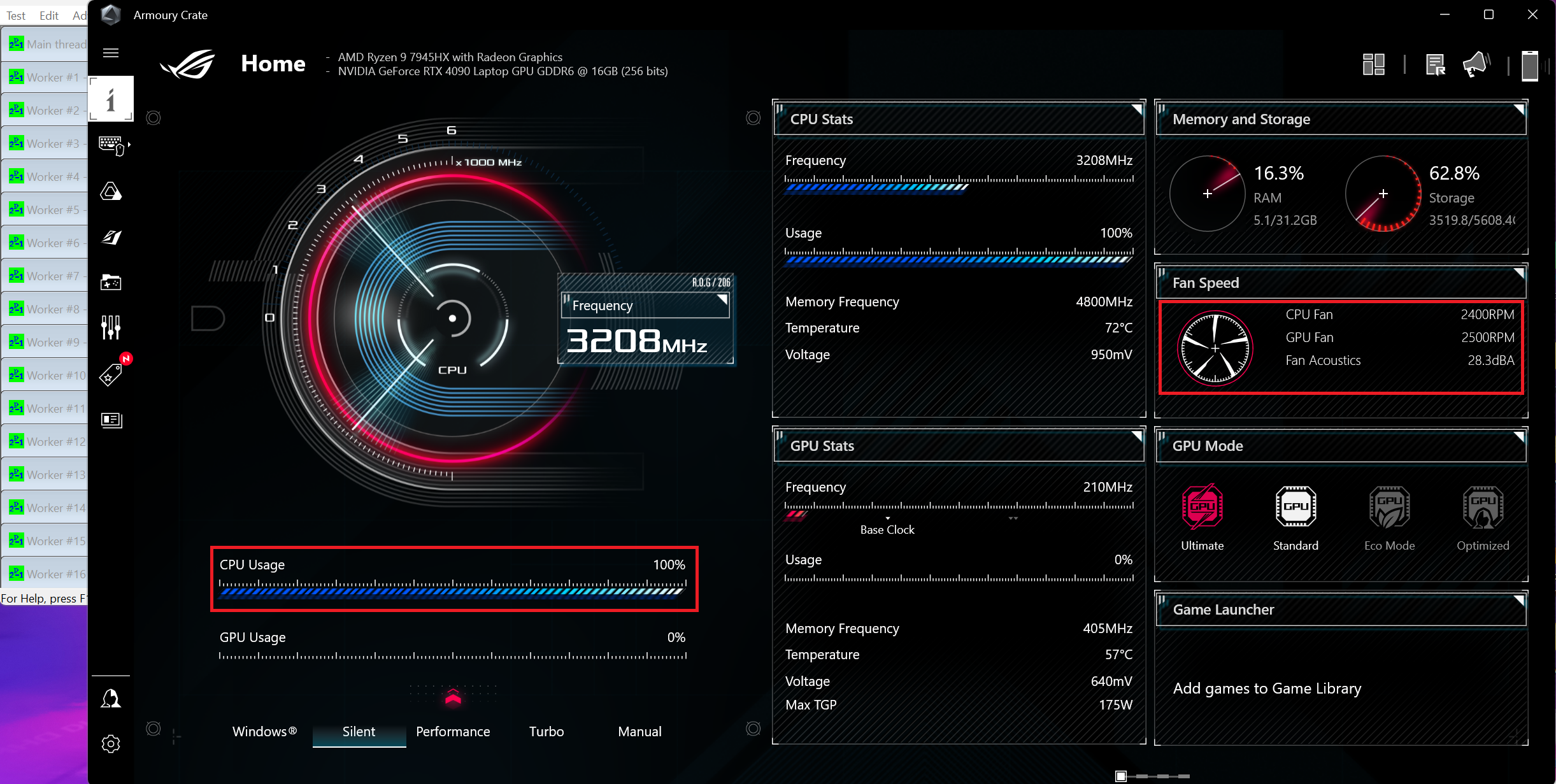Switch to Manual operating mode
This screenshot has height=784, width=1556.
click(x=639, y=731)
